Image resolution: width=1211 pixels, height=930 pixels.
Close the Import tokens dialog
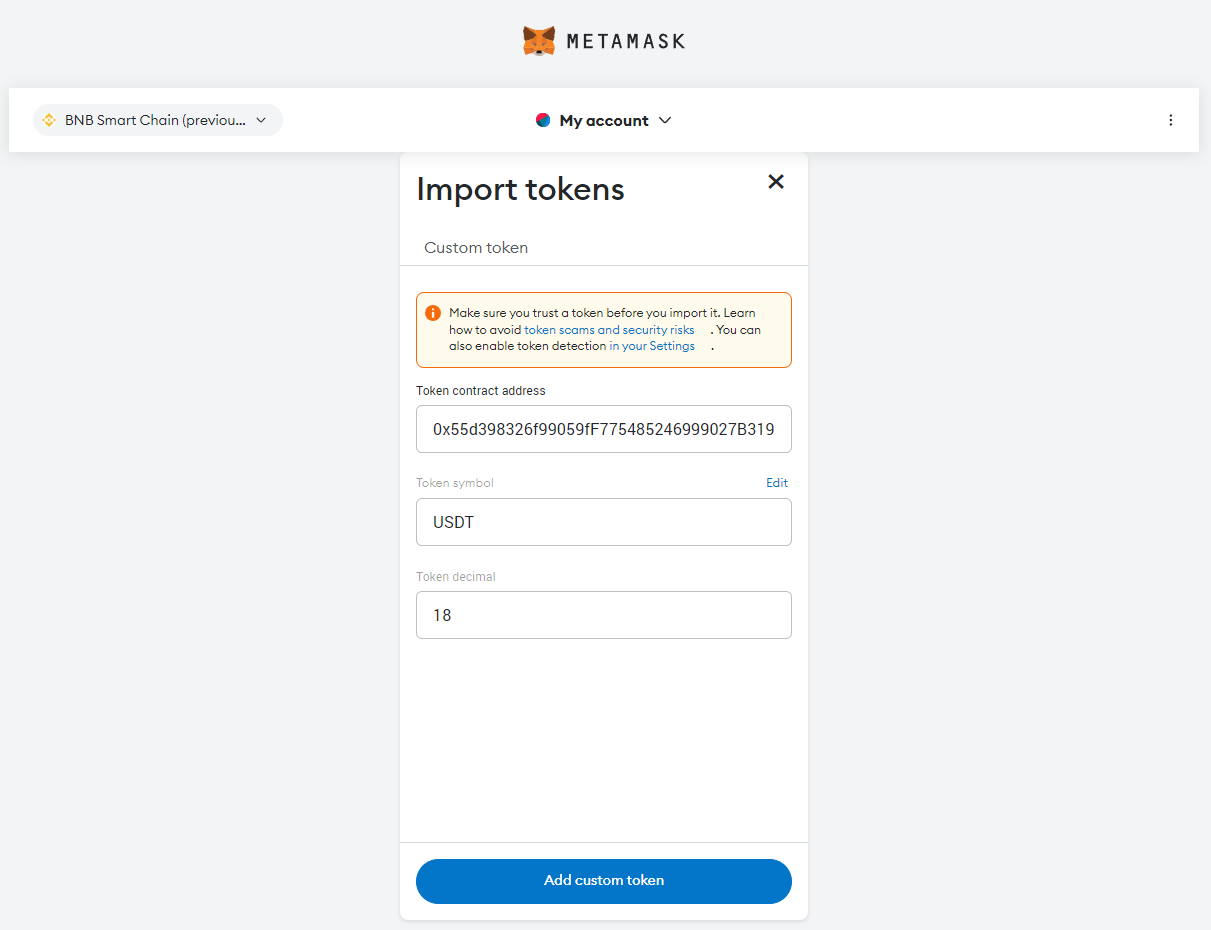click(x=776, y=181)
